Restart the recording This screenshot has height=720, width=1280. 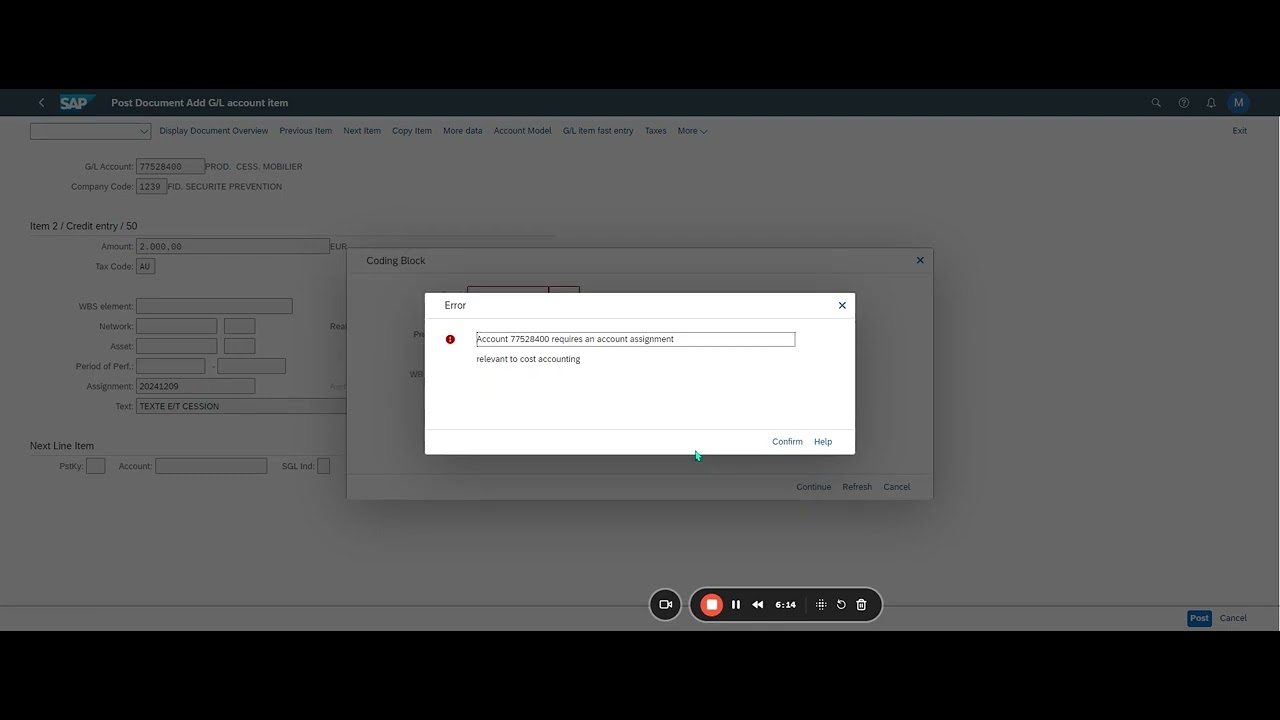click(841, 604)
